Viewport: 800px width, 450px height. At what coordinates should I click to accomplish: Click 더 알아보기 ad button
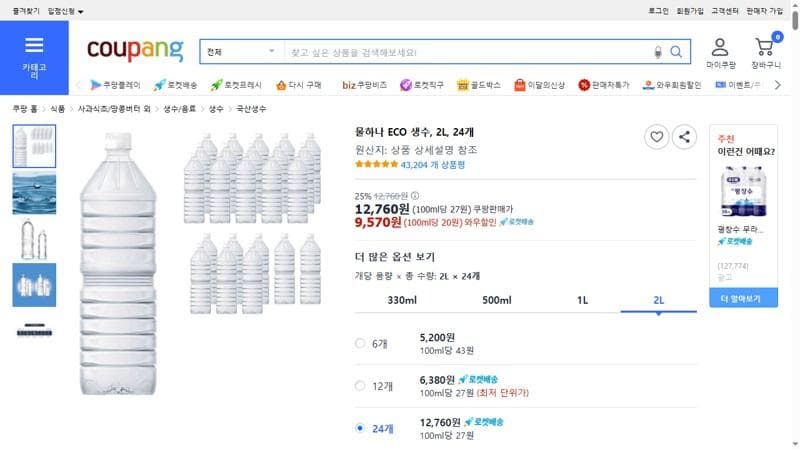[x=743, y=298]
